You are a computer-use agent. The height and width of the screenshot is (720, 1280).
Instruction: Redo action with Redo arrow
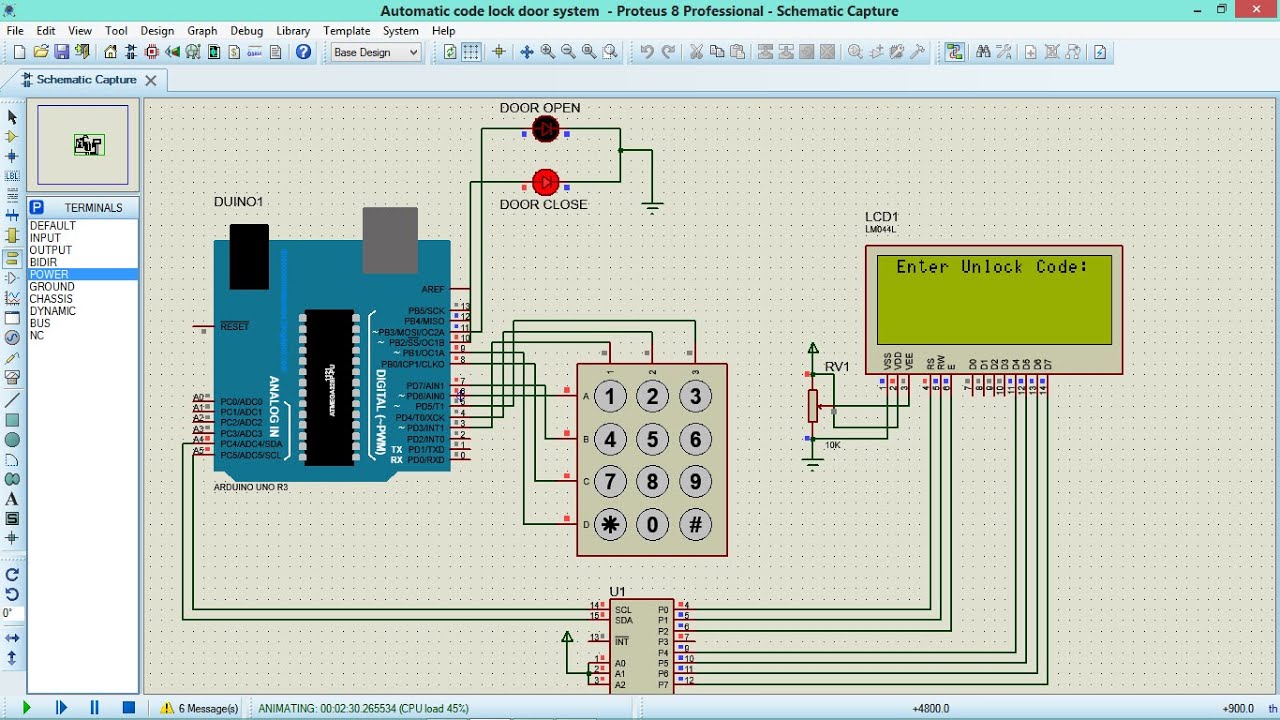[668, 52]
